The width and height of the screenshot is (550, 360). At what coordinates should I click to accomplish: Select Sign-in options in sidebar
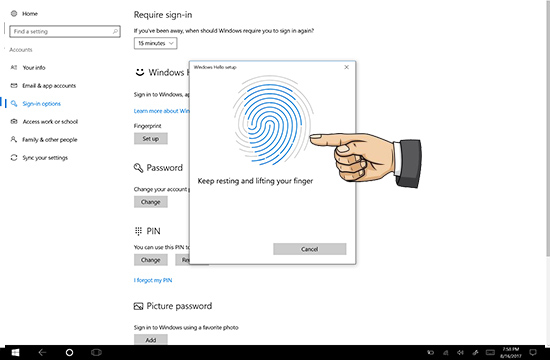(41, 104)
